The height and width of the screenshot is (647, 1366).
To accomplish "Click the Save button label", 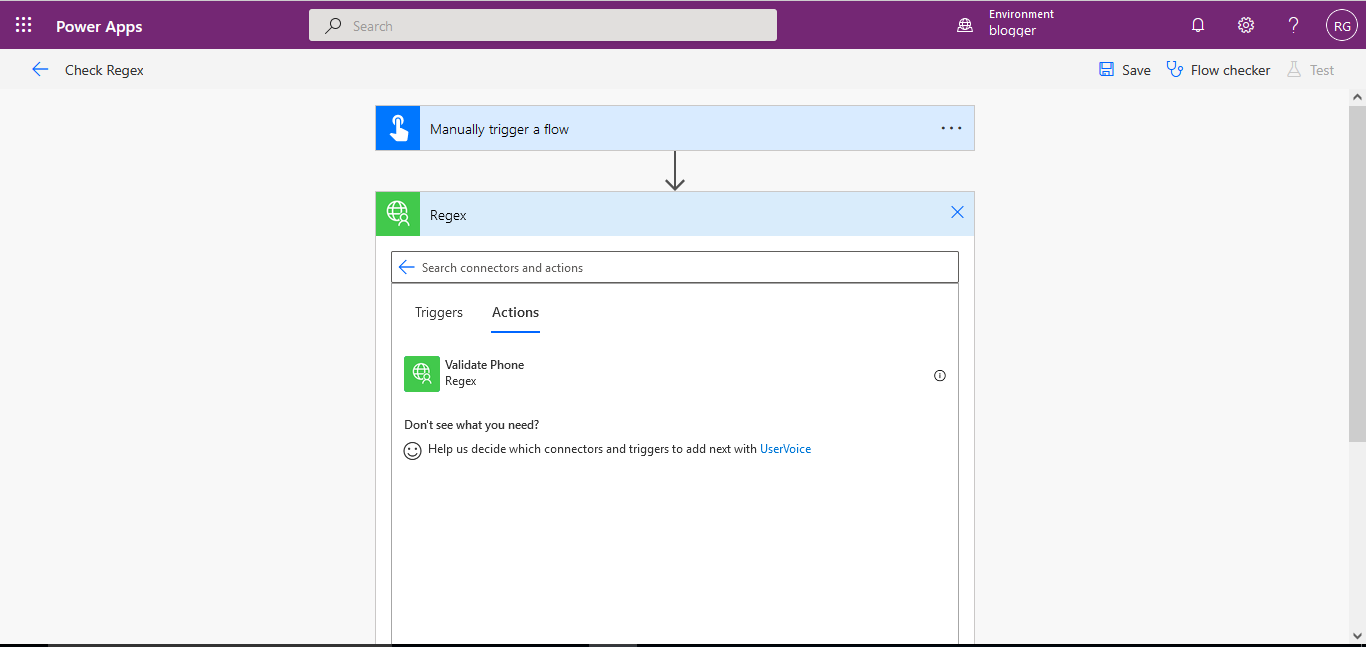I will (1136, 70).
